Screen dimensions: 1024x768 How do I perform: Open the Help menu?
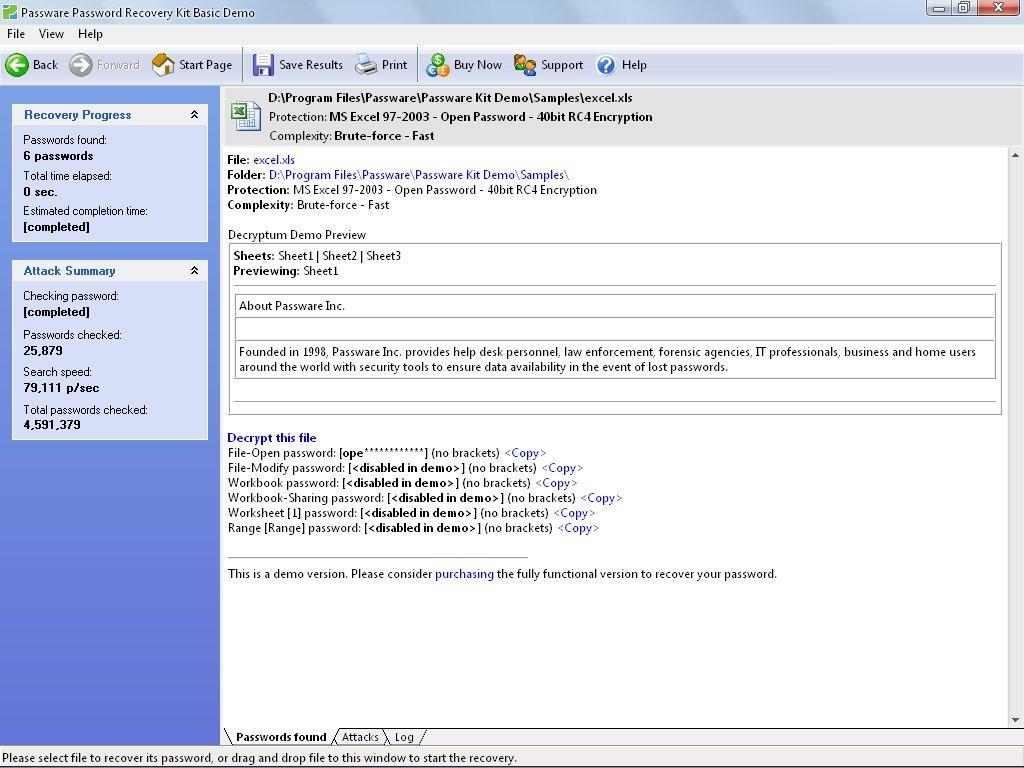point(90,34)
